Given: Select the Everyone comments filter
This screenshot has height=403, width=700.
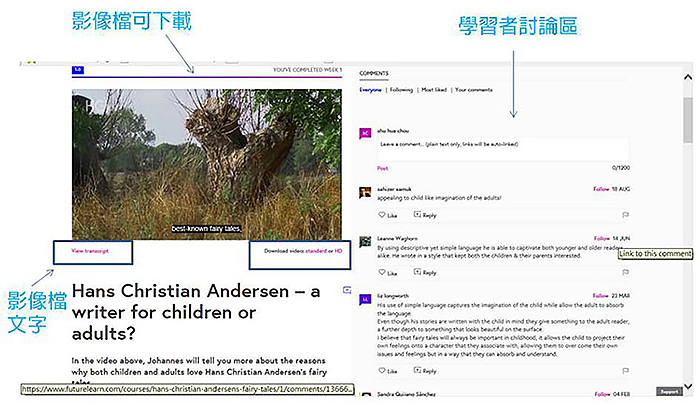Looking at the screenshot, I should 371,90.
